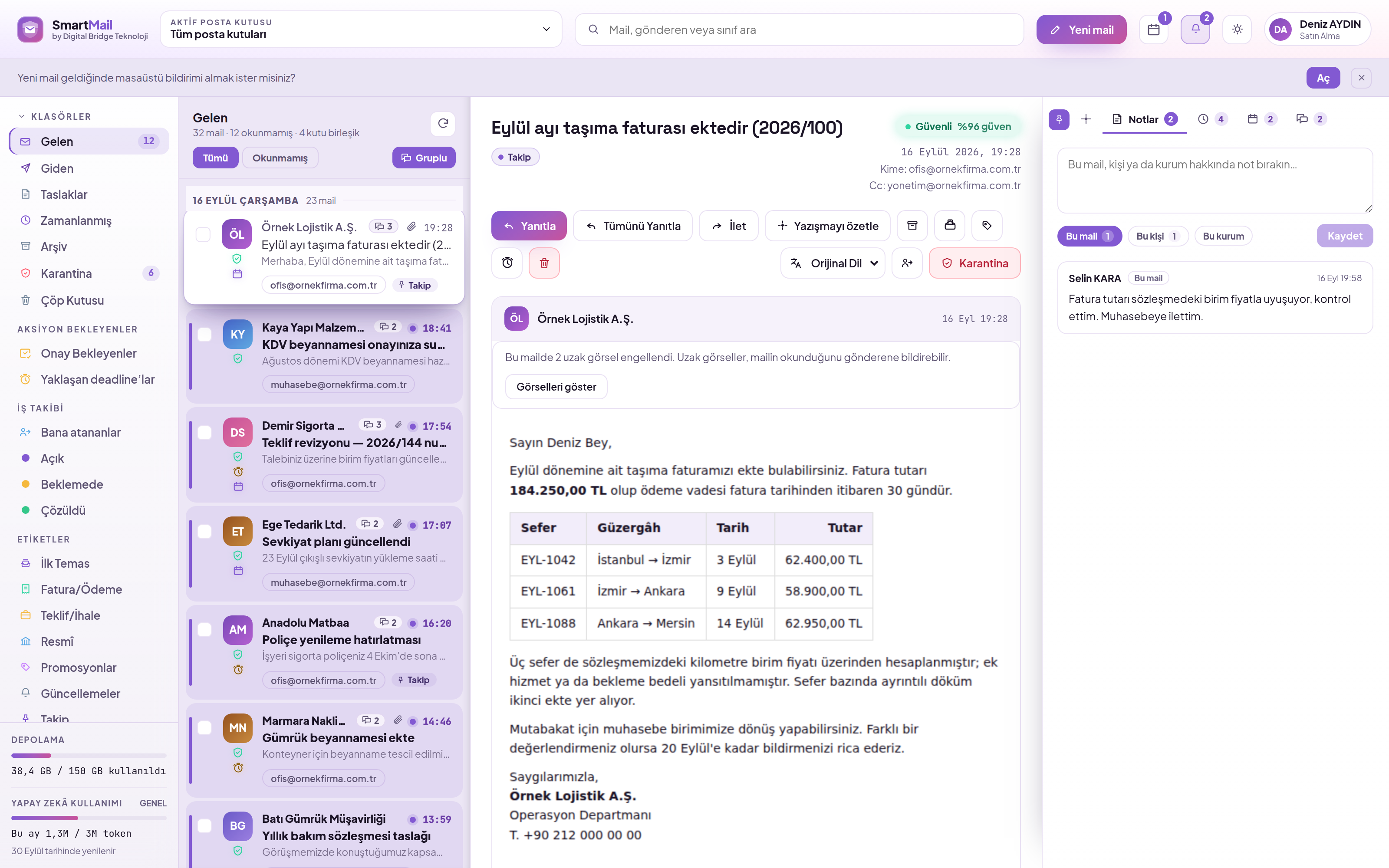Filter list by Okunmamış
1389x868 pixels.
pos(280,158)
